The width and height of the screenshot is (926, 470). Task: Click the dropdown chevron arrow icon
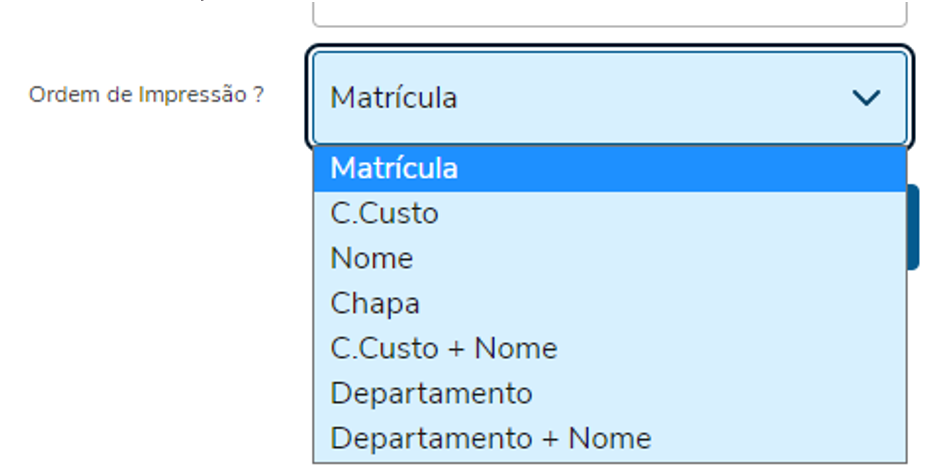865,98
